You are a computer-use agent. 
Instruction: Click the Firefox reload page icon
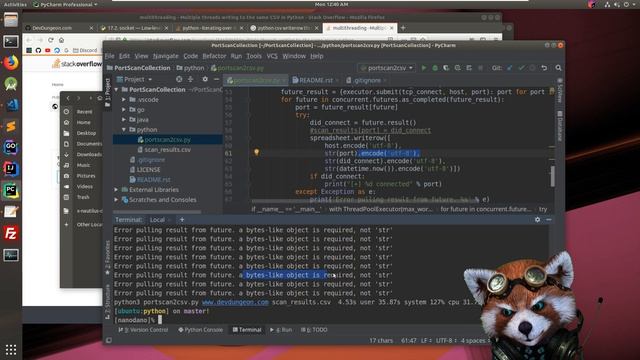[x=51, y=40]
